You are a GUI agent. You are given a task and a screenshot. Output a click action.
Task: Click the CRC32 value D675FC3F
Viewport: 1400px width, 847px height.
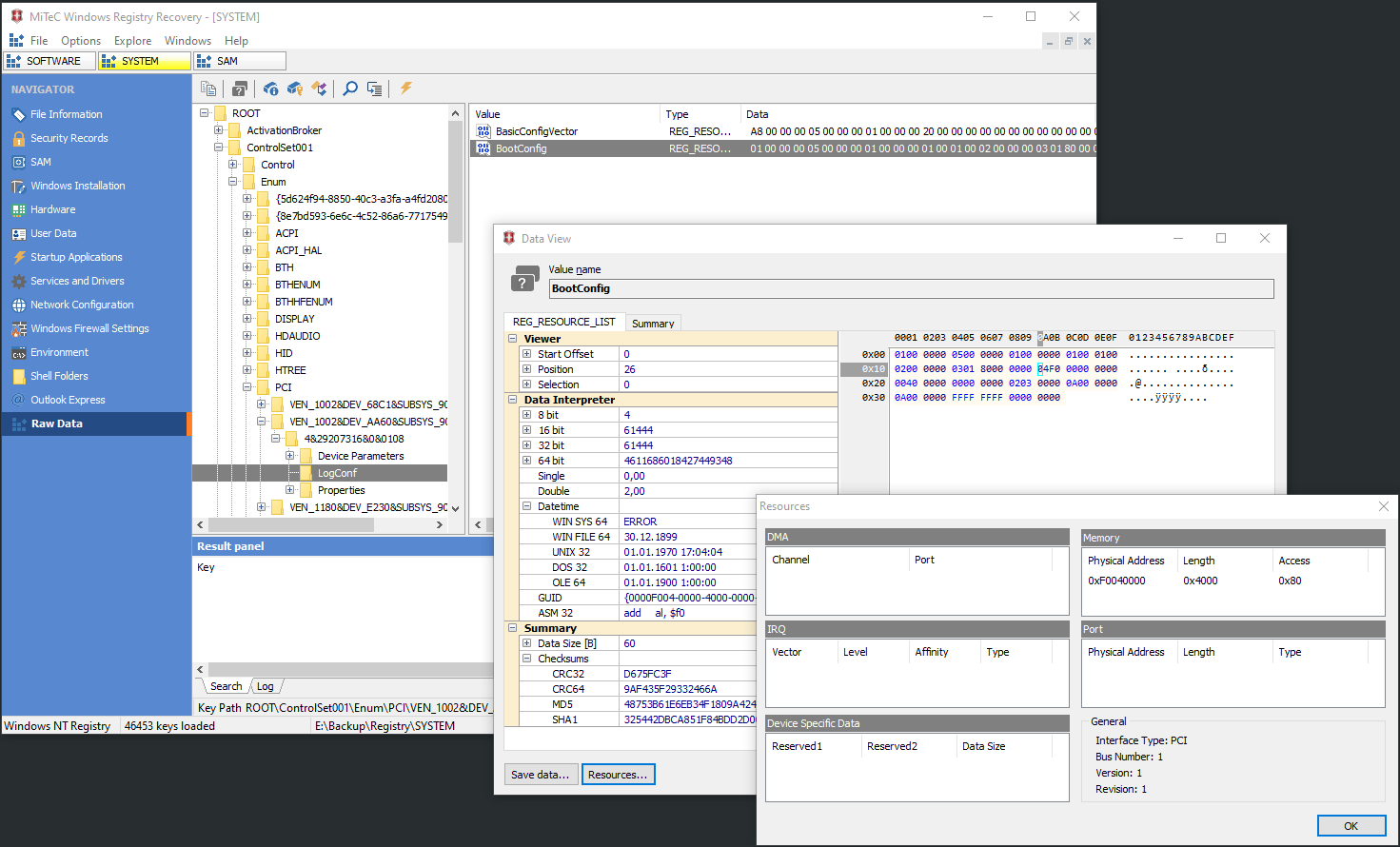coord(647,674)
